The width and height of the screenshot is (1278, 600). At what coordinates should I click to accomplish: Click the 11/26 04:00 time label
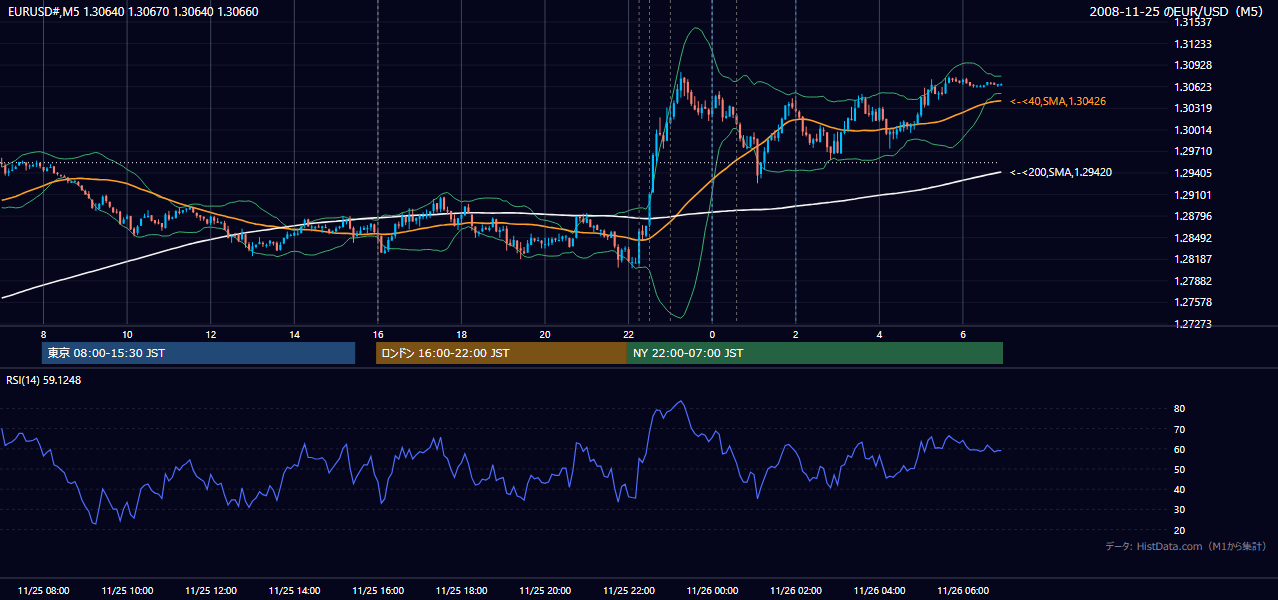tap(879, 591)
